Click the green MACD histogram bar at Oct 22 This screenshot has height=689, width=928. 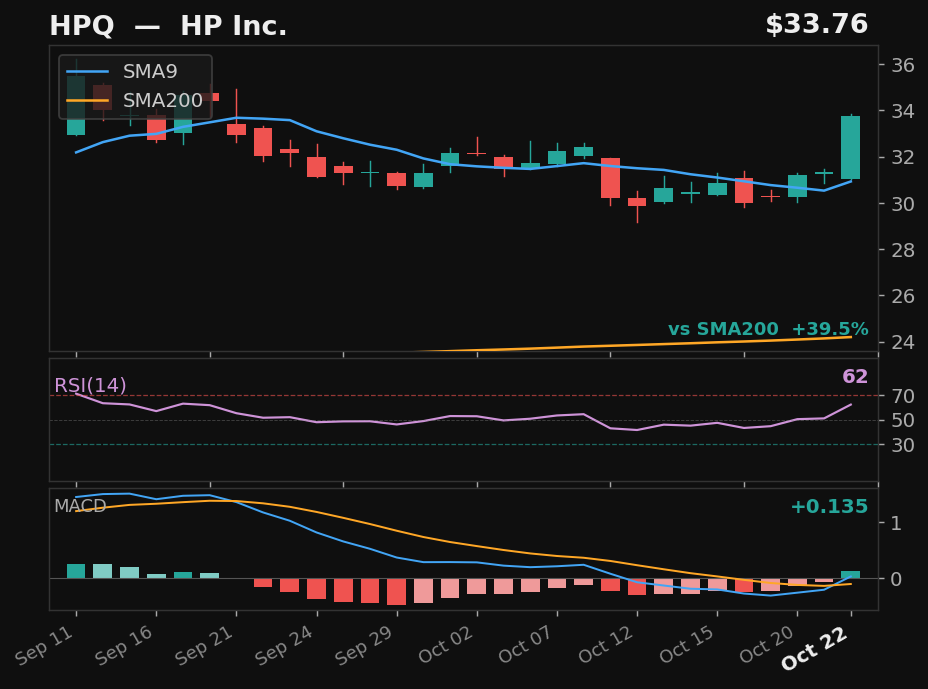(x=850, y=575)
